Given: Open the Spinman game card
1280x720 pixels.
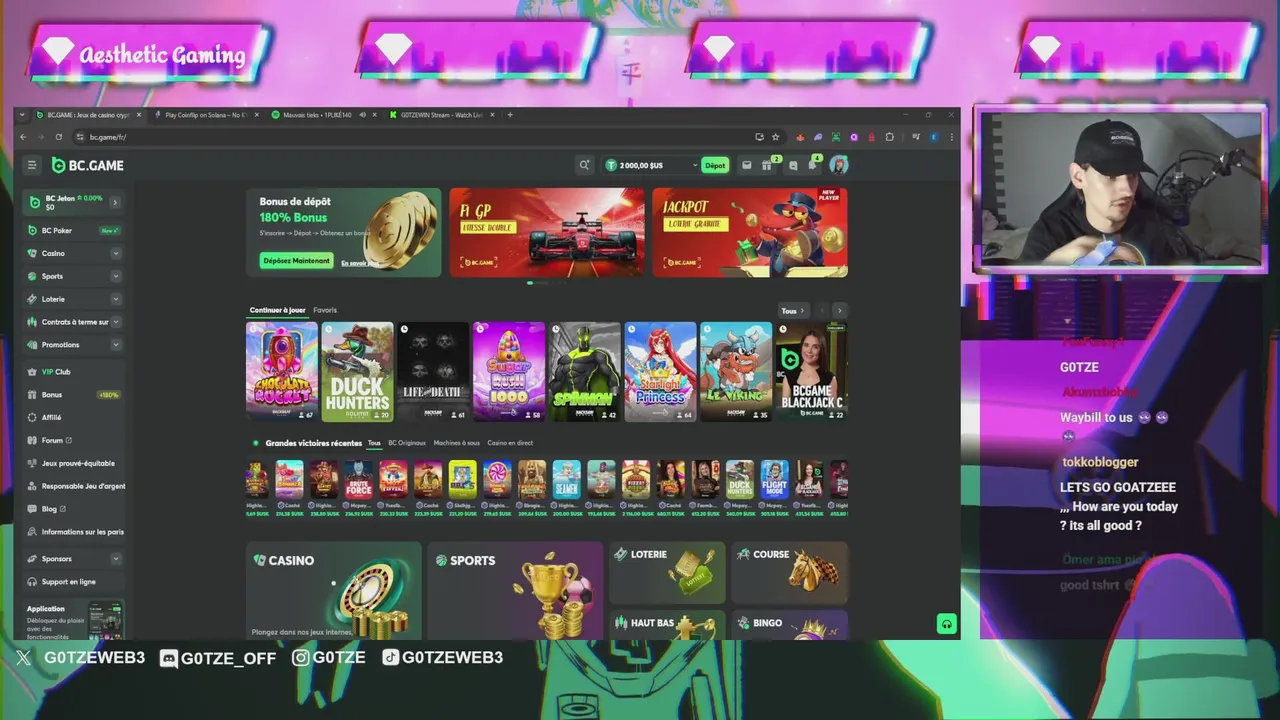Looking at the screenshot, I should [585, 371].
